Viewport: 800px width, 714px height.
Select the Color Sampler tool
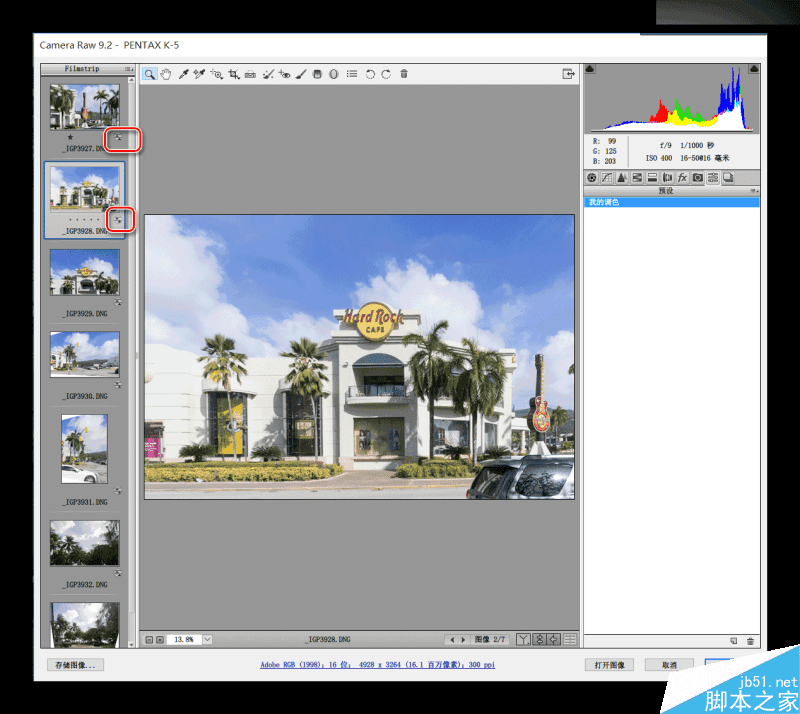coord(199,75)
